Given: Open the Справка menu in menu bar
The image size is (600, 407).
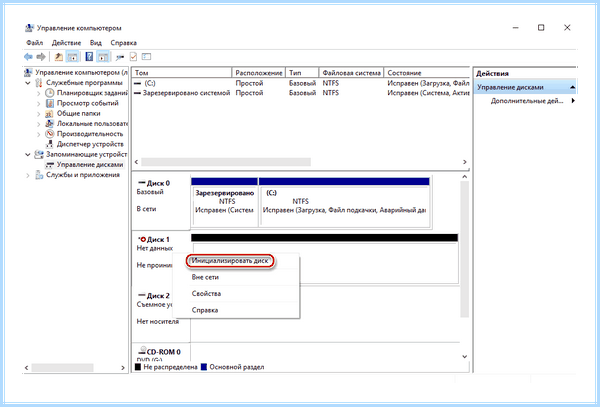Looking at the screenshot, I should (x=124, y=43).
